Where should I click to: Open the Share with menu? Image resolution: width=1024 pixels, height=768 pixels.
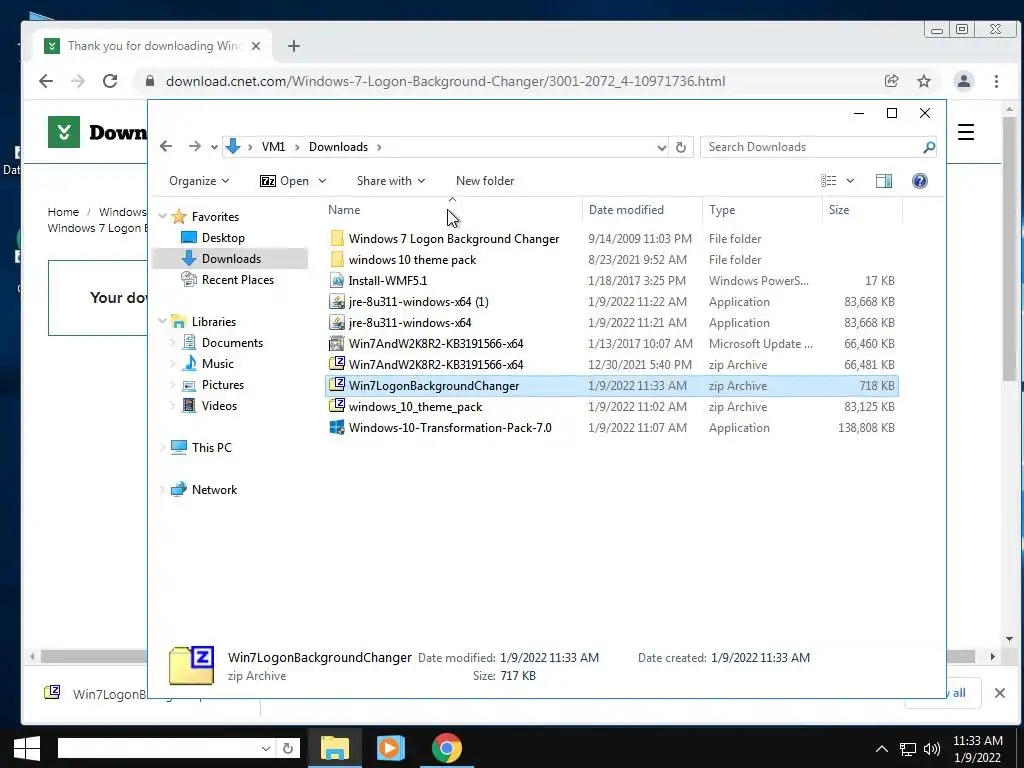pyautogui.click(x=391, y=181)
